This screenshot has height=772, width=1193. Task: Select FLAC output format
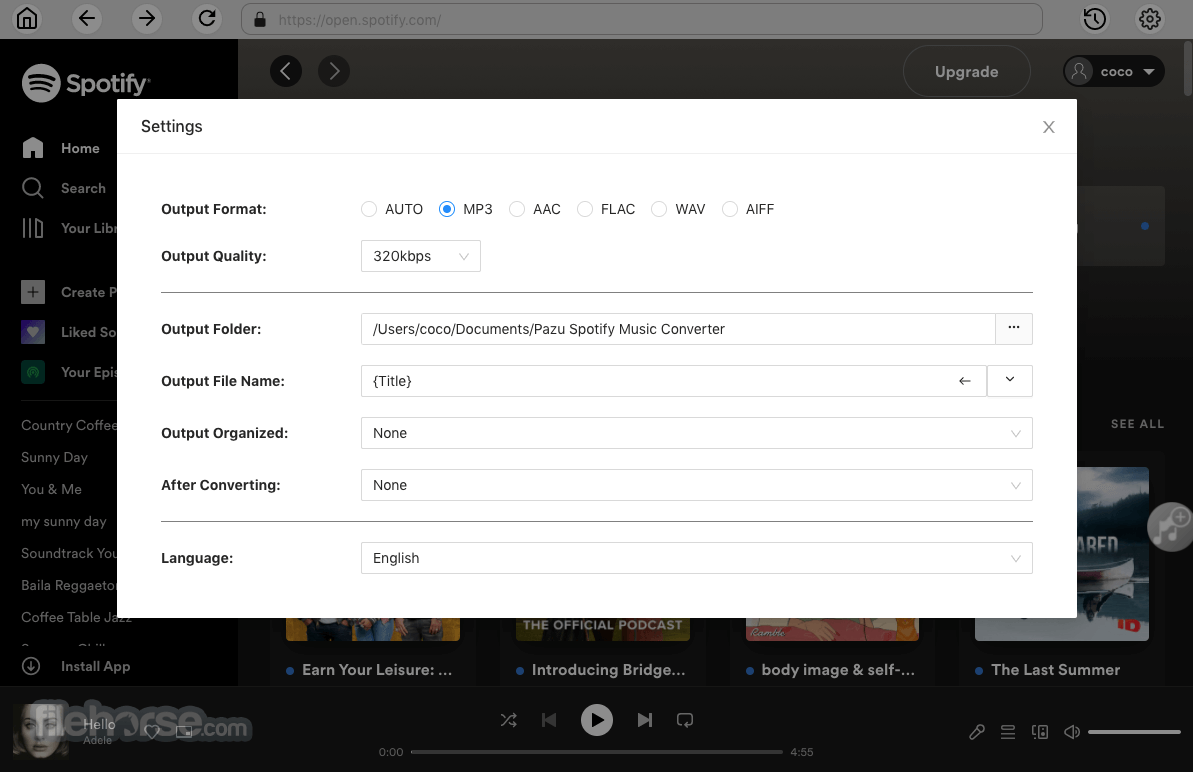point(585,209)
